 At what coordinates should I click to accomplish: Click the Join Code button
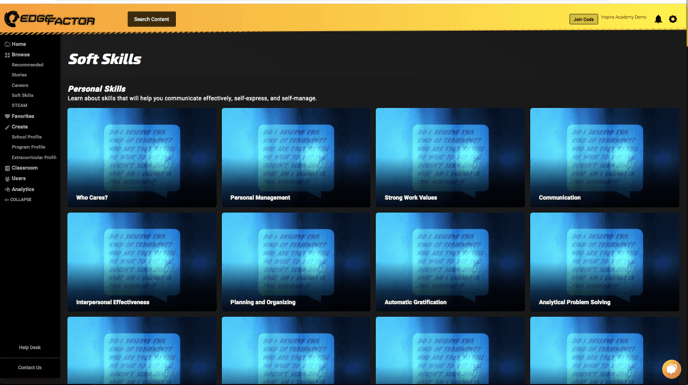[583, 19]
